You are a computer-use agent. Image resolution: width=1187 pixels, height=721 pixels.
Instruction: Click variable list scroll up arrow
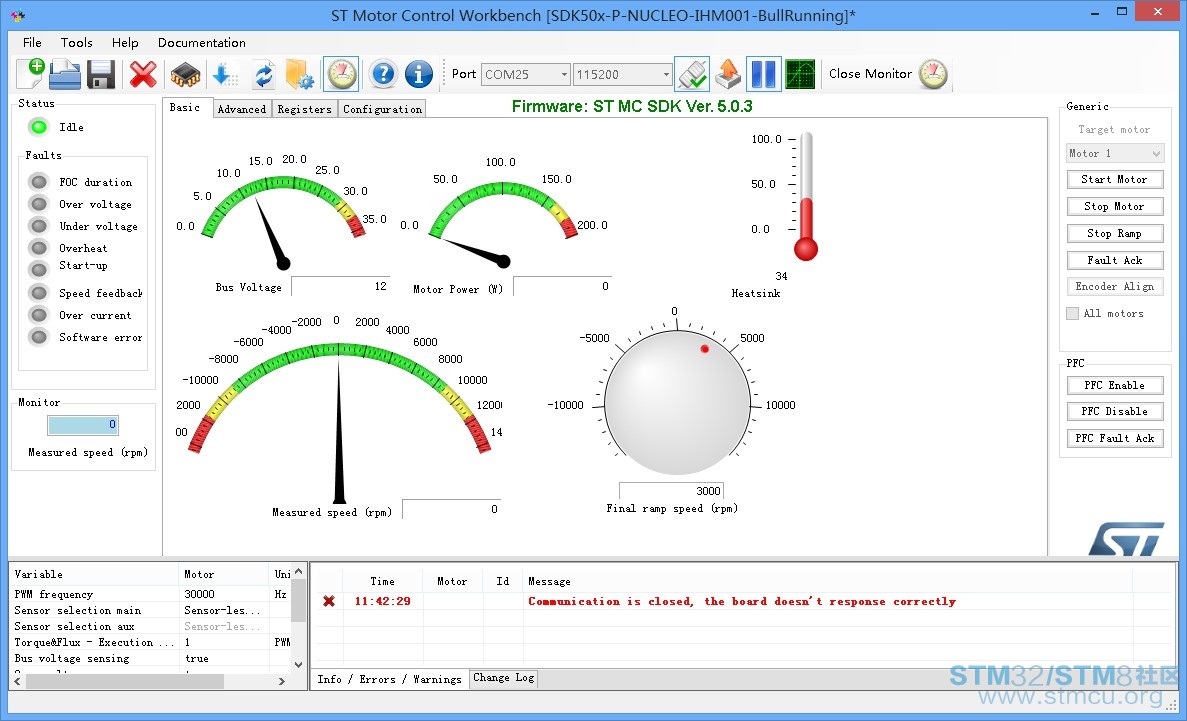tap(298, 572)
